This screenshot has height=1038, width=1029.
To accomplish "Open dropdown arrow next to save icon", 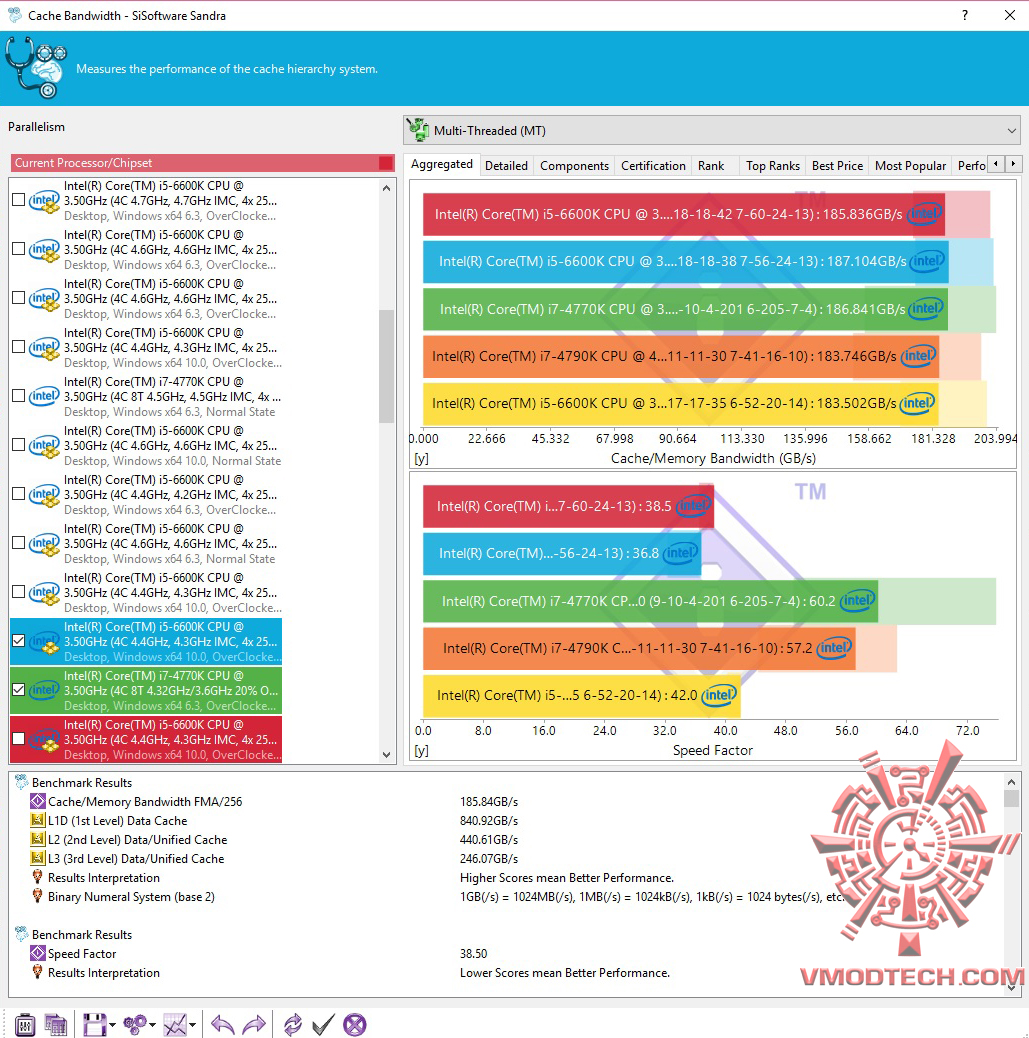I will tap(112, 1025).
